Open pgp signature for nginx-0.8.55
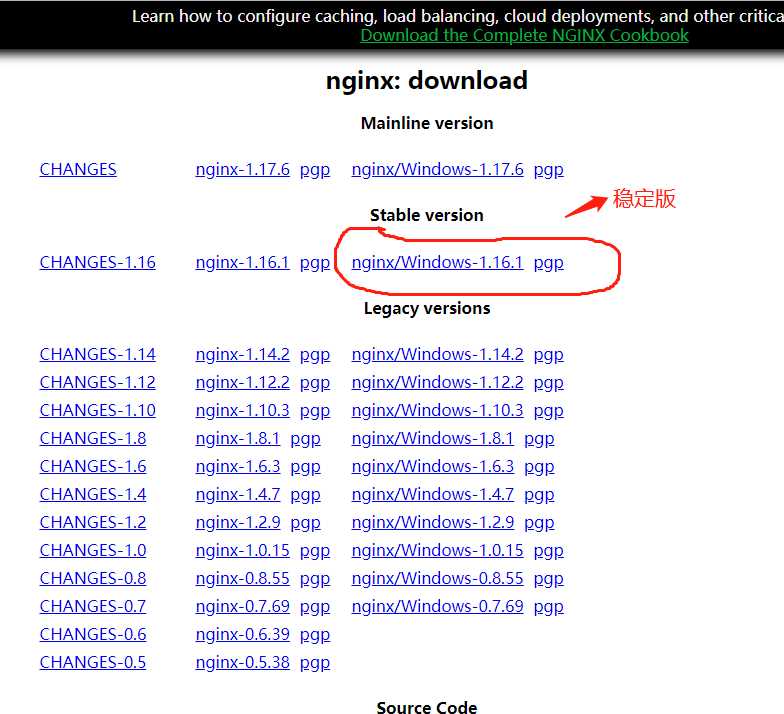Screen dimensions: 784x714 tap(315, 579)
